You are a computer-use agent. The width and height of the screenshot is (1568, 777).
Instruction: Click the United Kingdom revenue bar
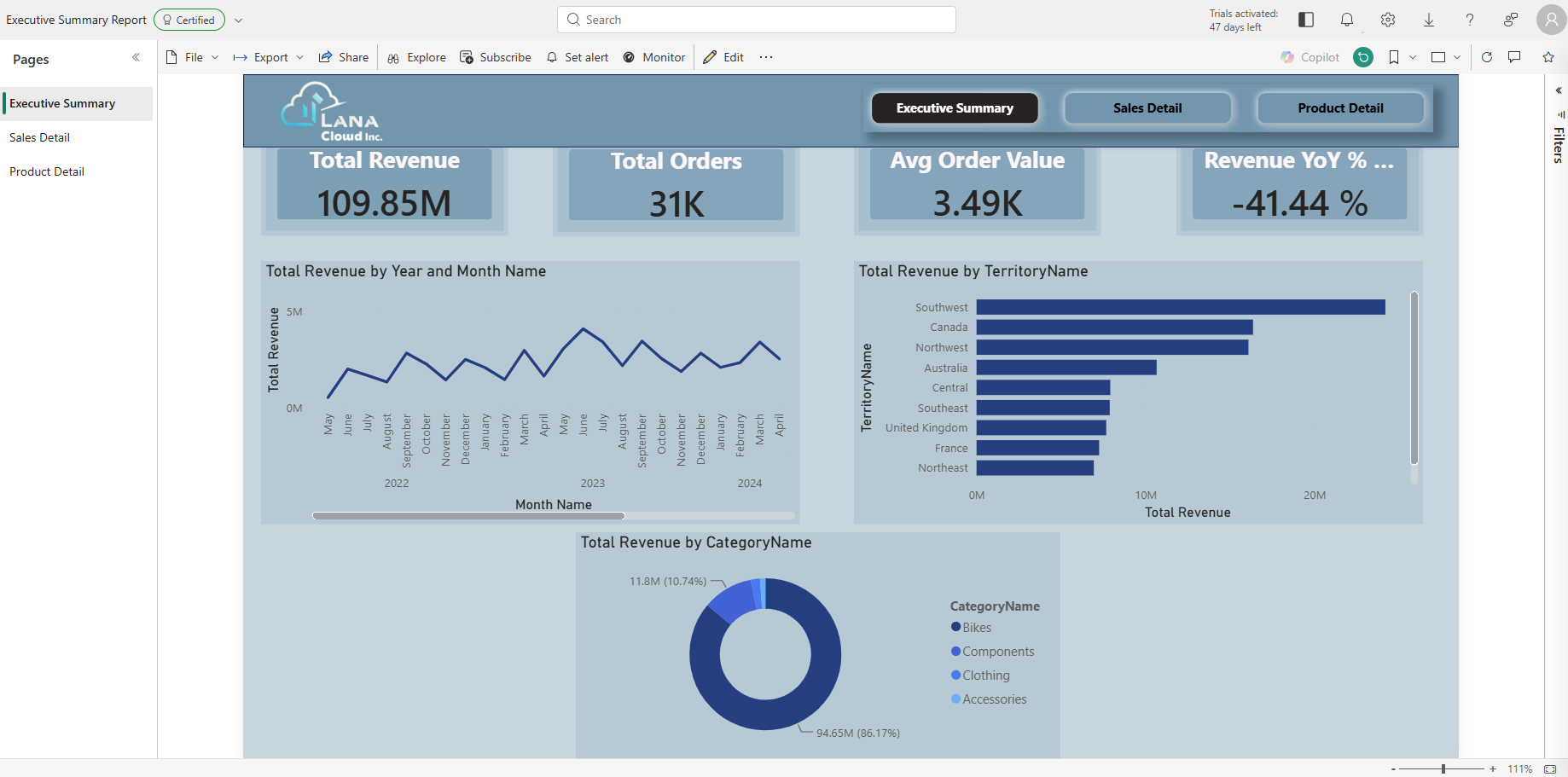[1042, 427]
